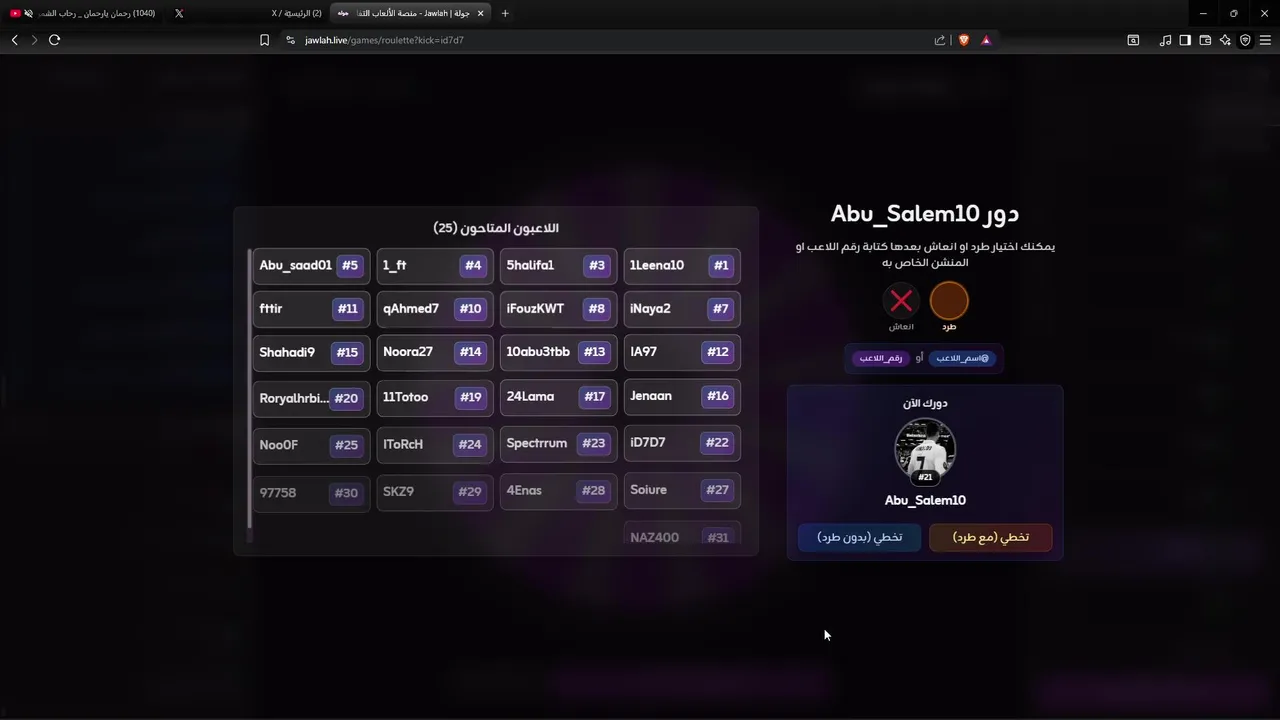
Task: Switch to the YouTube tab
Action: tap(85, 13)
